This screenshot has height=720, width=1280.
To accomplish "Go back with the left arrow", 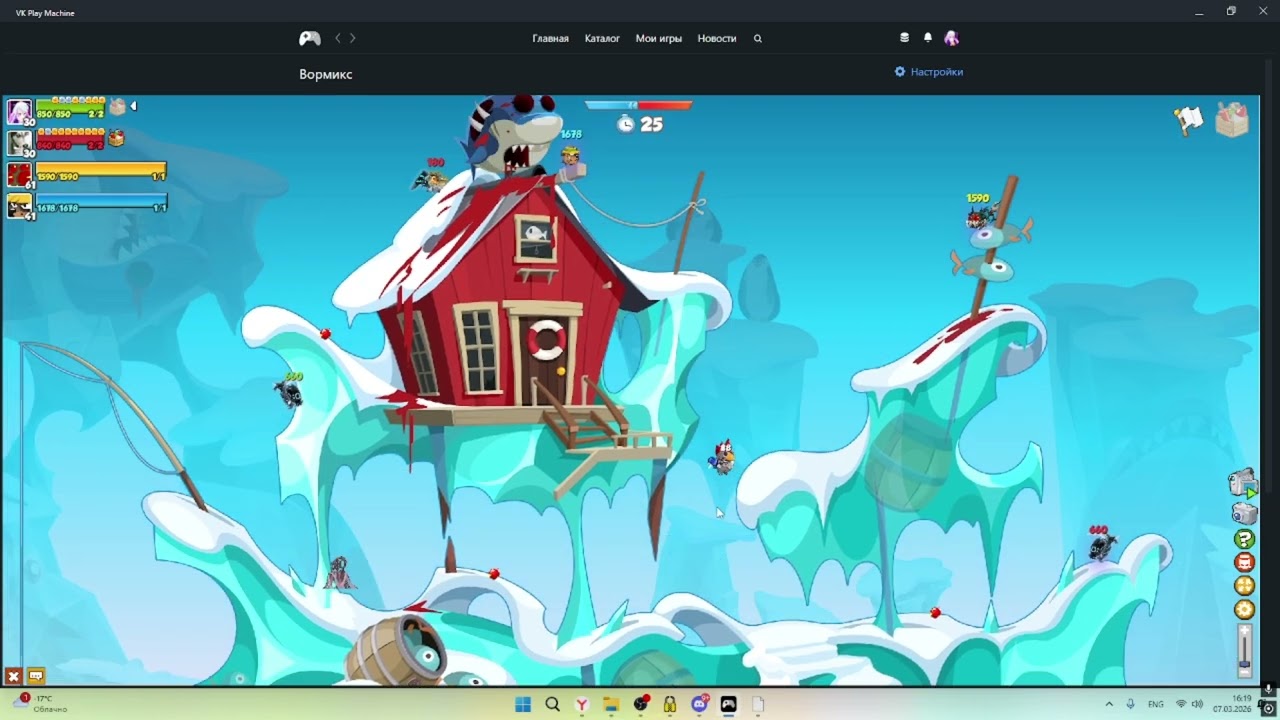I will click(x=338, y=38).
